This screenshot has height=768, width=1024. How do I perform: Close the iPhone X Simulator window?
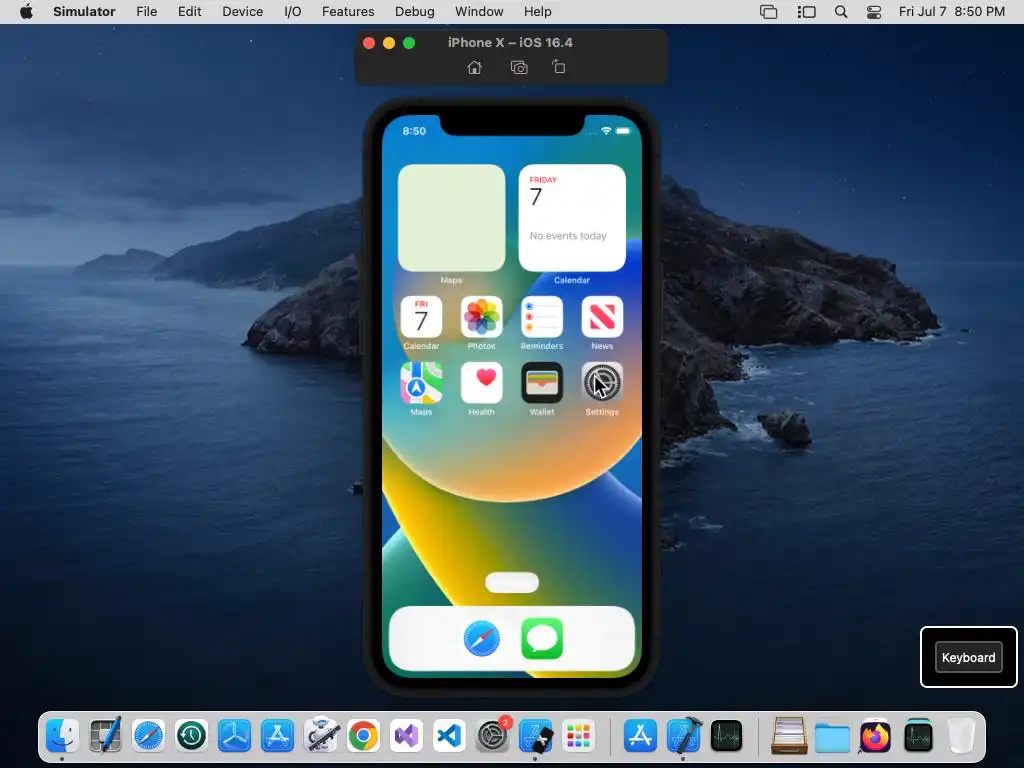coord(369,43)
